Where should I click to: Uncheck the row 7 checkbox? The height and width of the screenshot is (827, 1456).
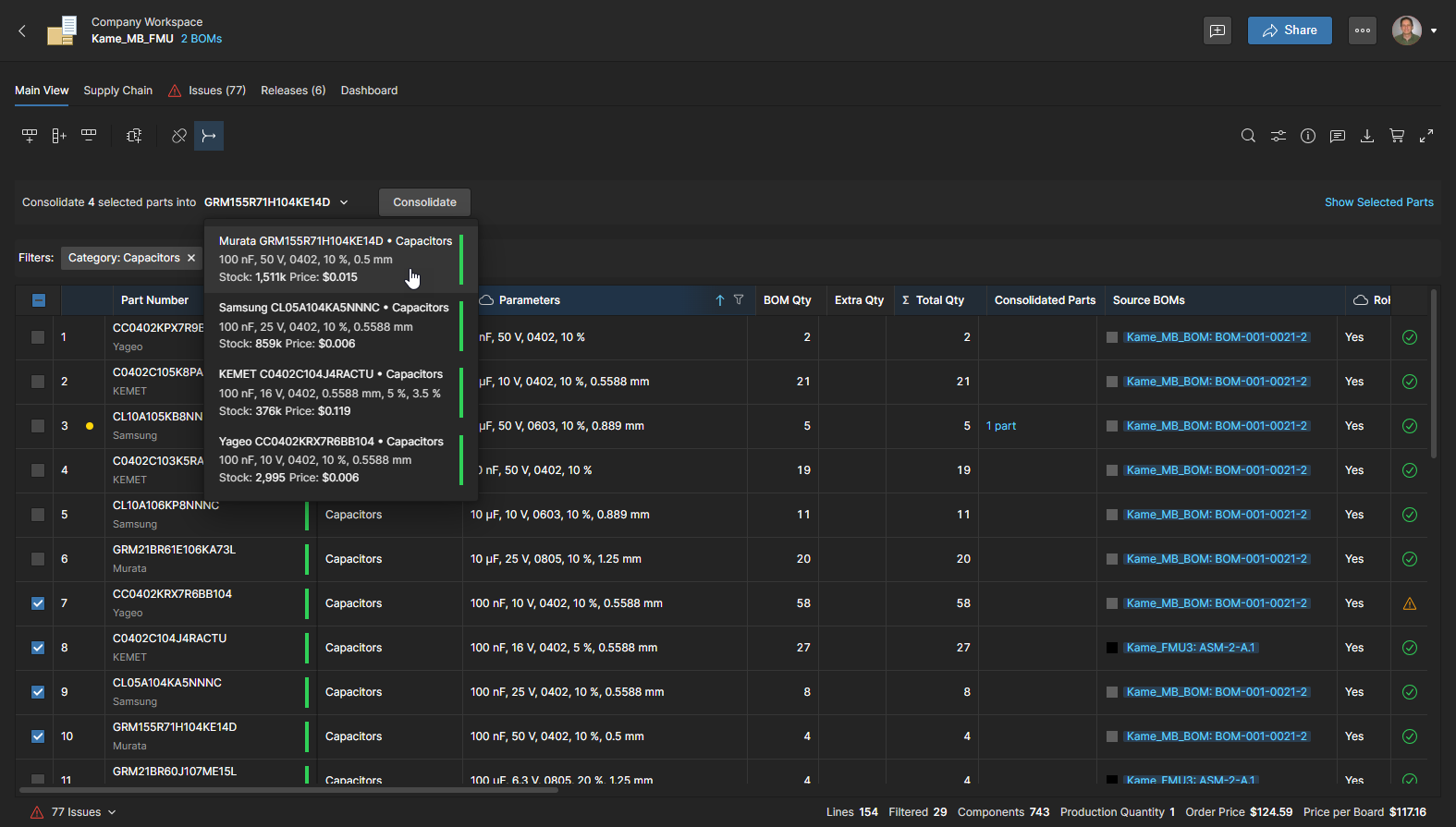point(38,603)
